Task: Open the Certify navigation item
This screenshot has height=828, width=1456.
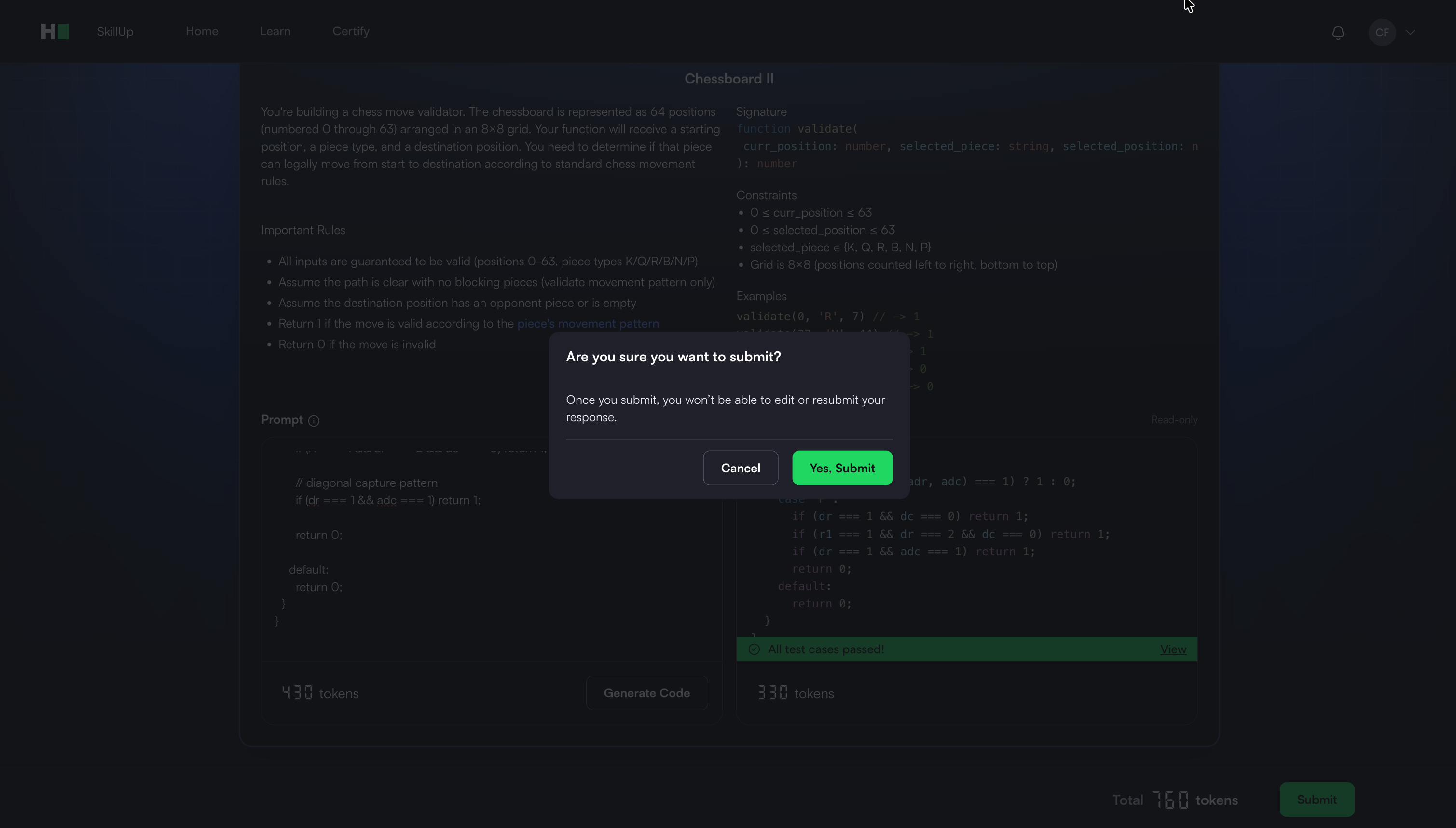Action: point(351,32)
